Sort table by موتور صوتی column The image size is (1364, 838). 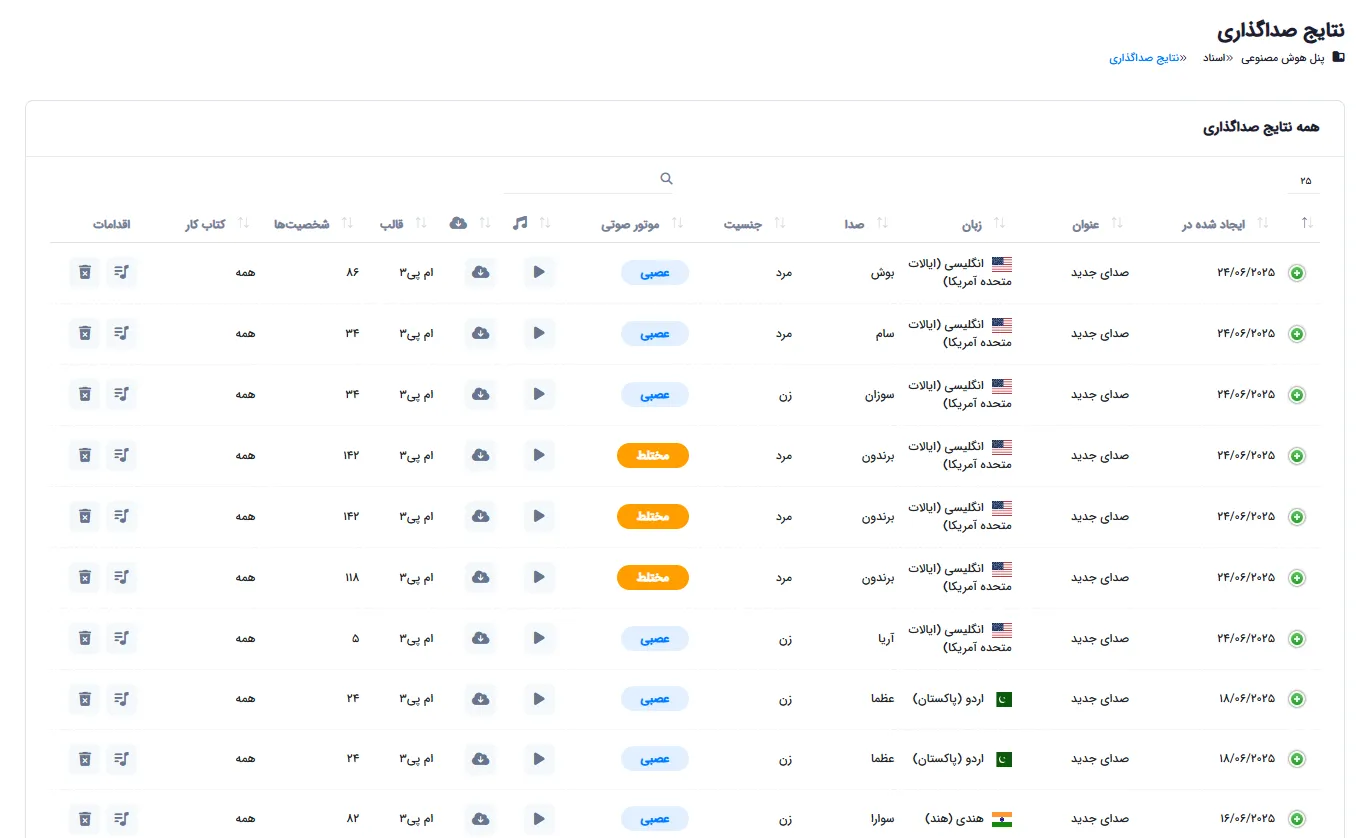click(642, 224)
